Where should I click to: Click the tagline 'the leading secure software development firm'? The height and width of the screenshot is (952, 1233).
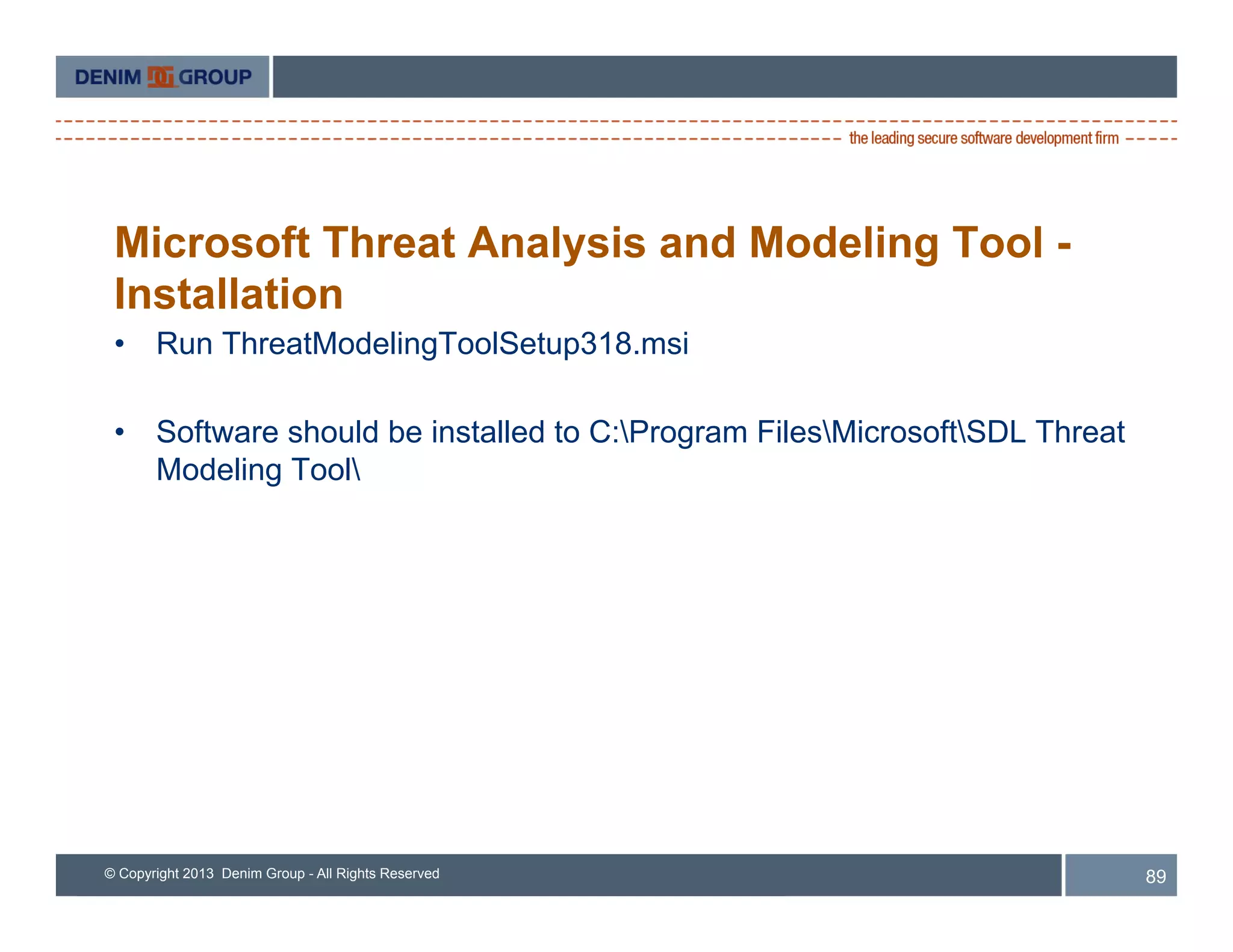(x=983, y=138)
